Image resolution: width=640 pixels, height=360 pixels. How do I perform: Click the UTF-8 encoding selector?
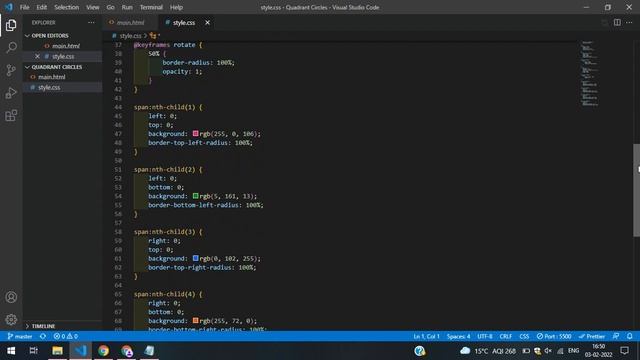(x=485, y=336)
